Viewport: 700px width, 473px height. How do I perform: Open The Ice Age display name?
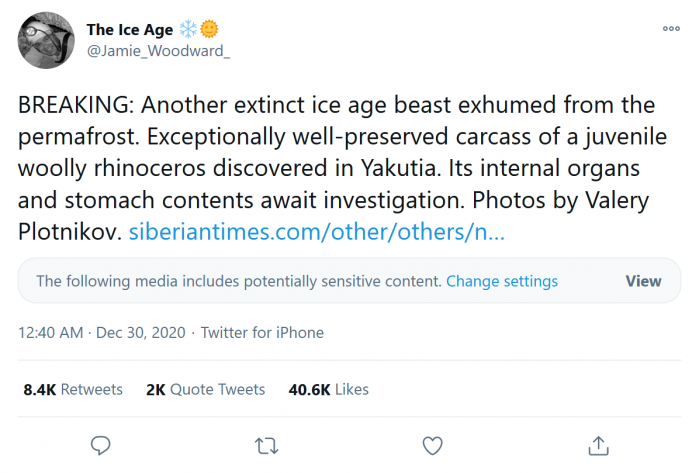[129, 30]
